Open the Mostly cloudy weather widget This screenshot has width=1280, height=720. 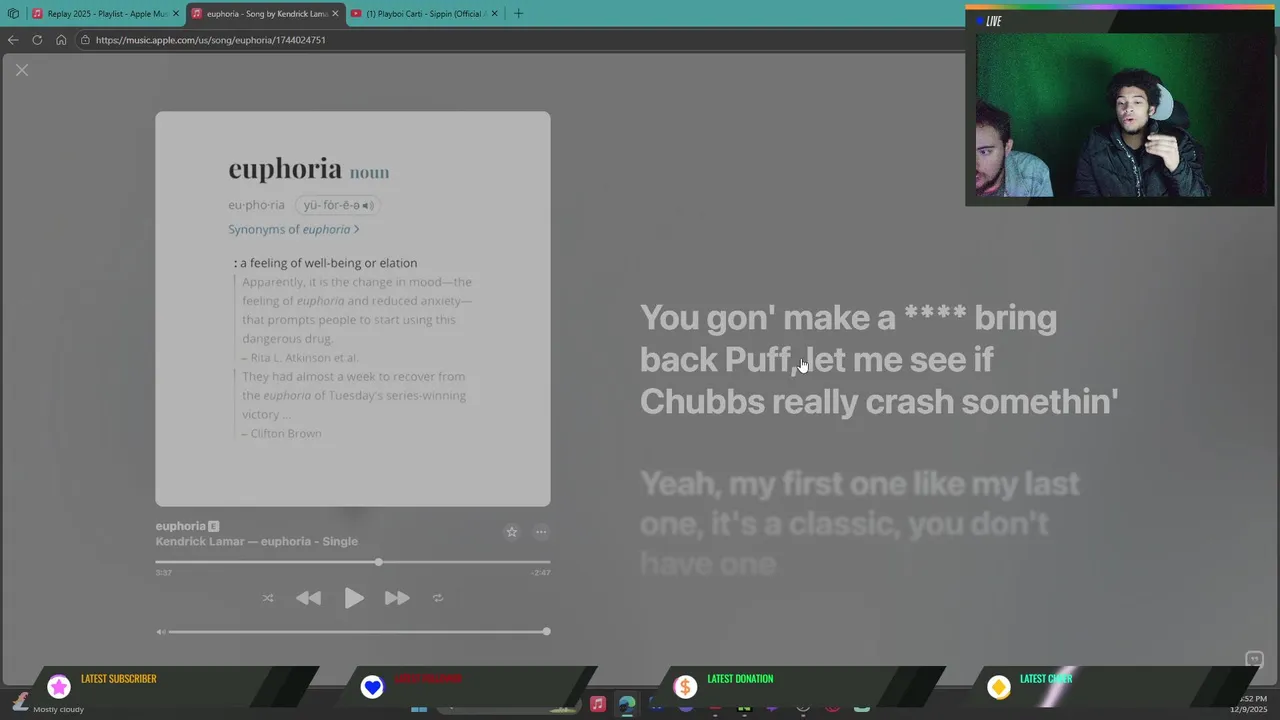tap(48, 704)
